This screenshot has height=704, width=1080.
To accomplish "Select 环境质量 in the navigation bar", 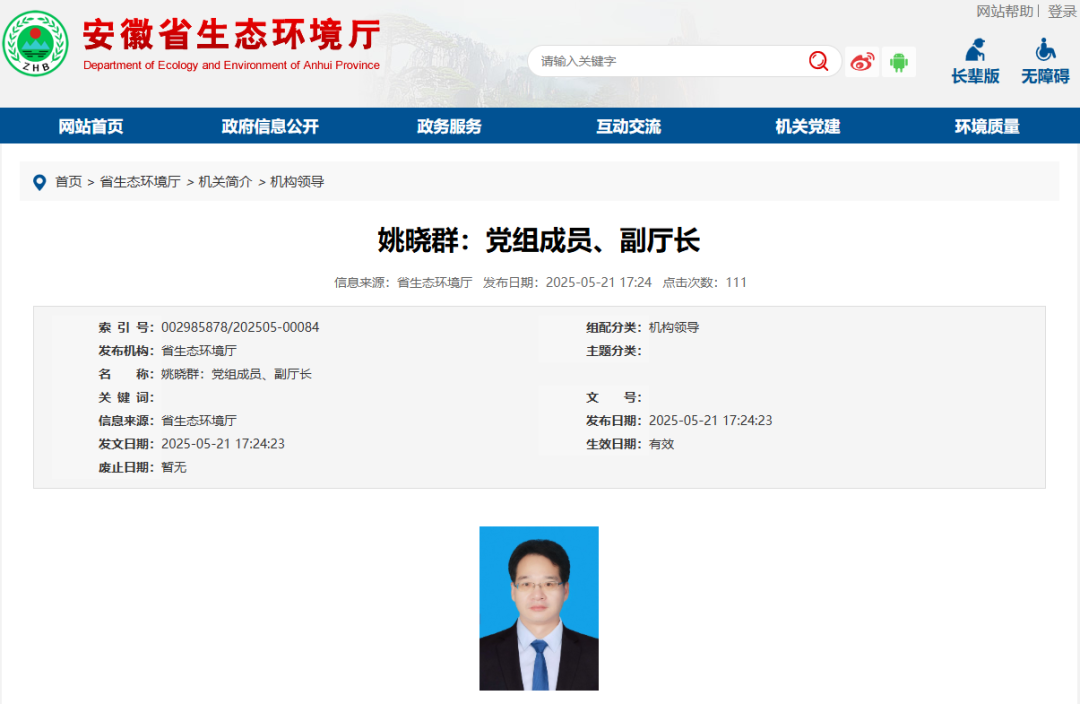I will [x=986, y=126].
